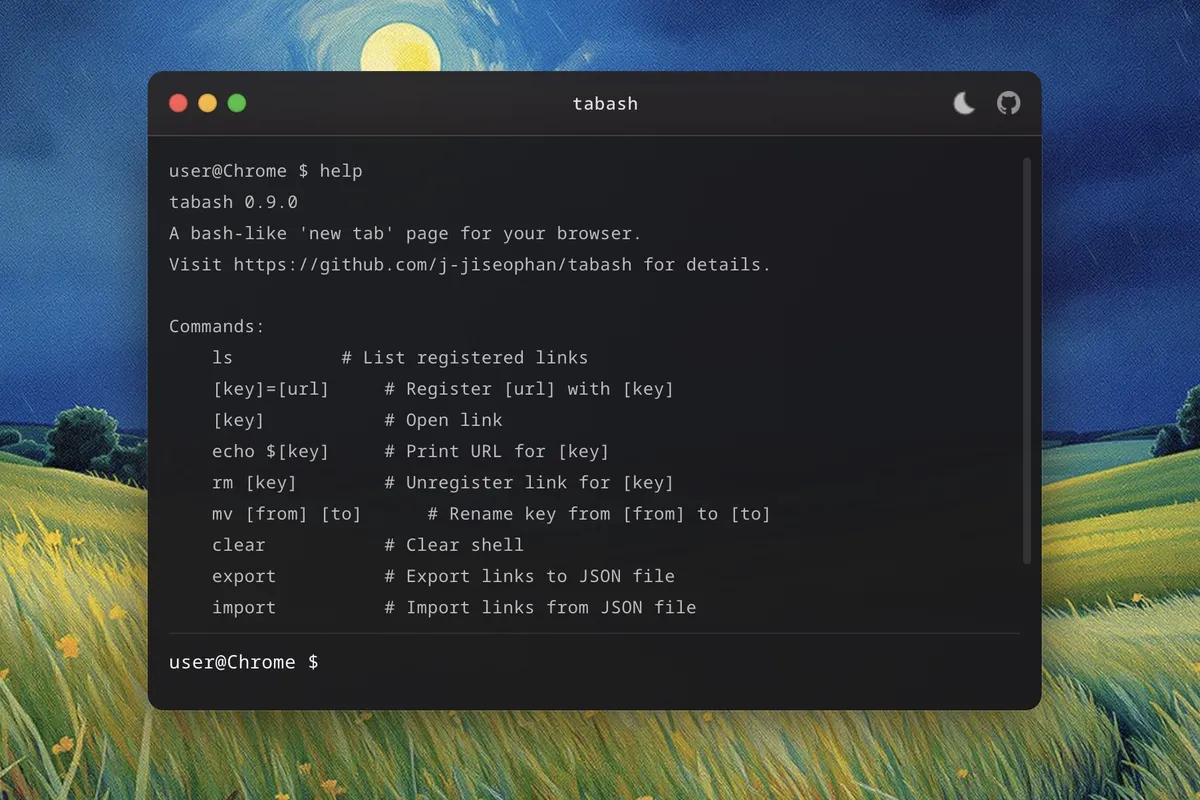This screenshot has width=1200, height=800.
Task: Click the terminal output scrollbar
Action: pos(1026,360)
